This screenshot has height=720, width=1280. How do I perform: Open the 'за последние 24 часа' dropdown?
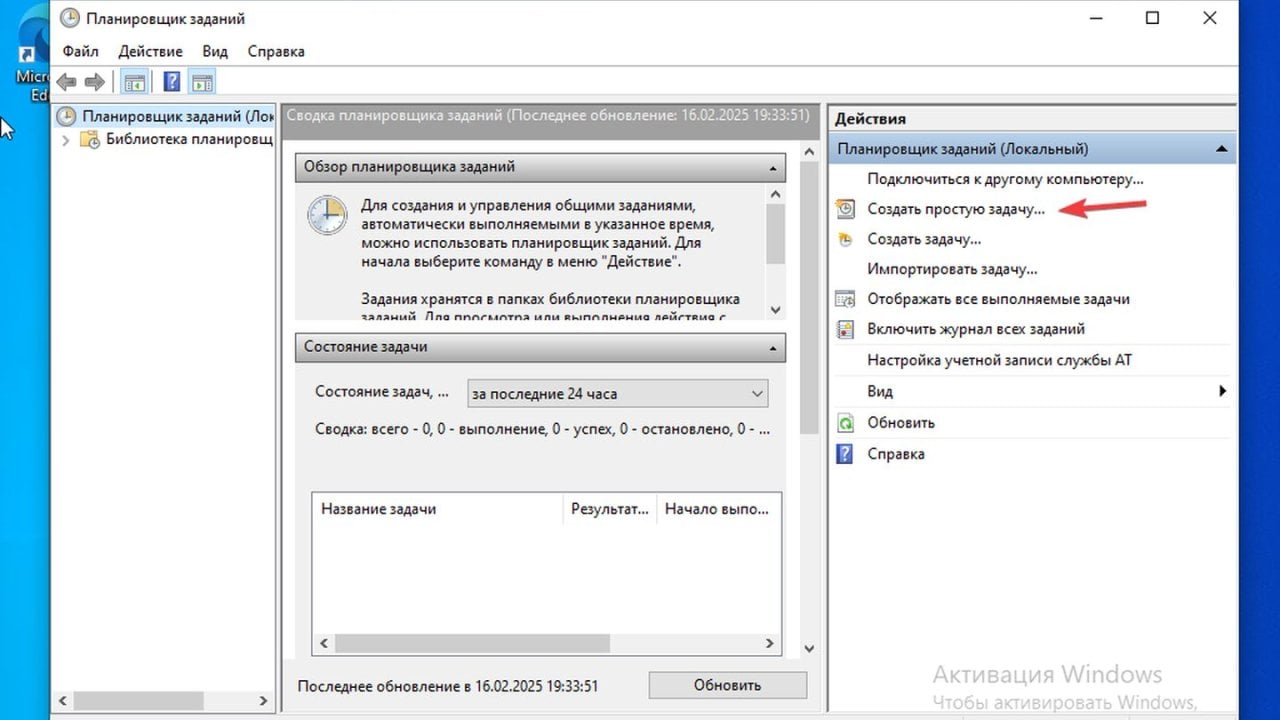[x=757, y=393]
